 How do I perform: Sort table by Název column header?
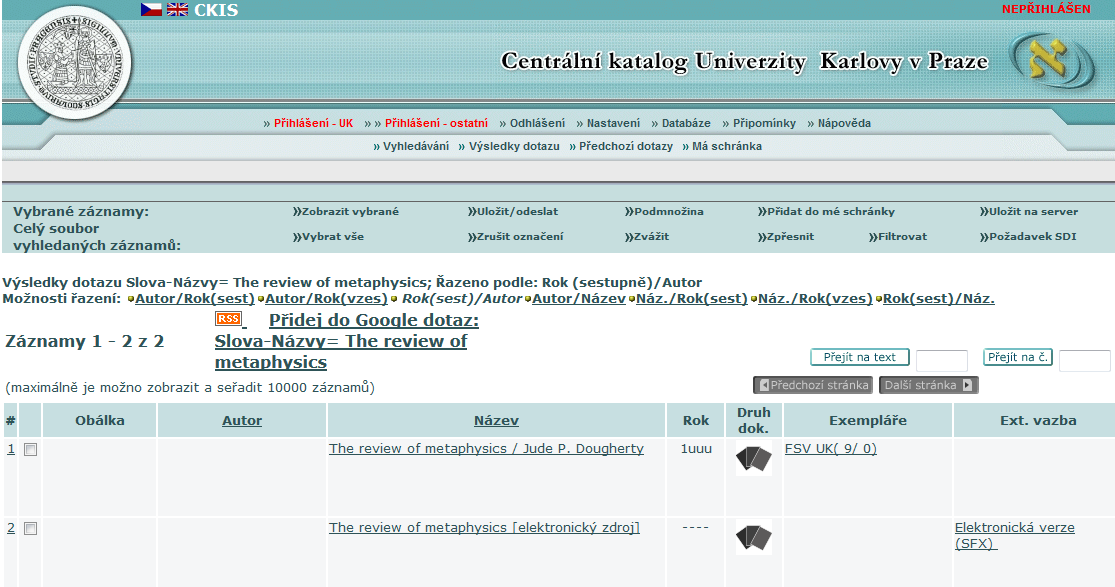pos(496,421)
